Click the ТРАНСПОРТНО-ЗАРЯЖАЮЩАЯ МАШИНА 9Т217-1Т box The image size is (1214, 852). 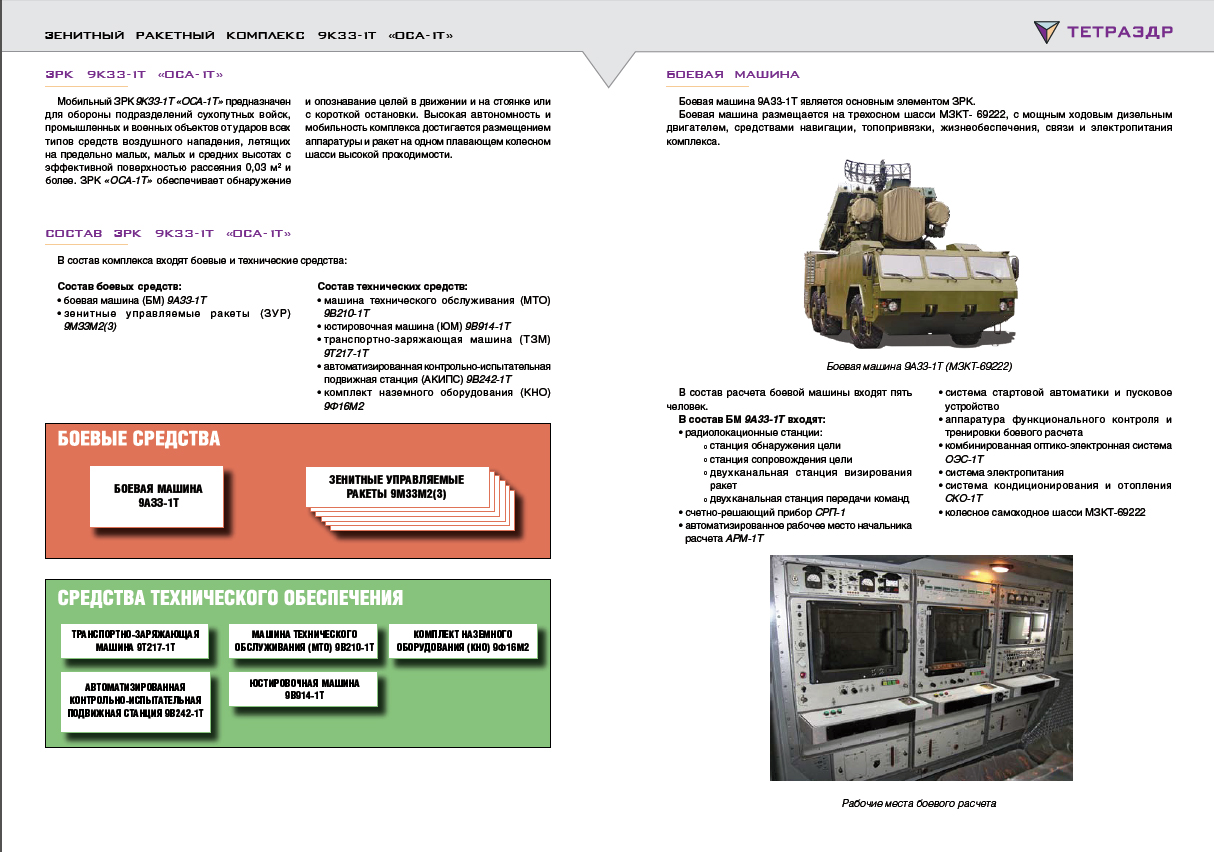pos(134,641)
